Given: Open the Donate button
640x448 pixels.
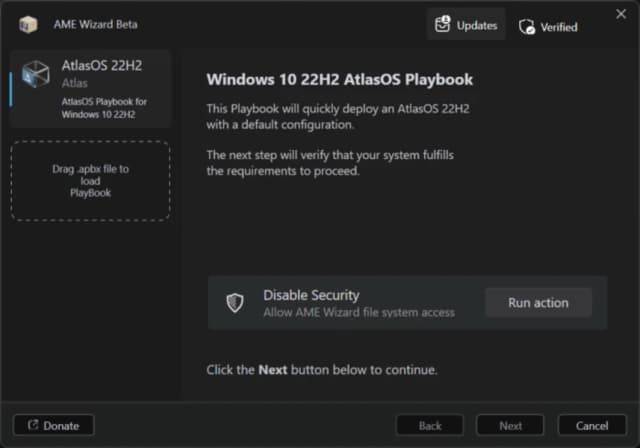Looking at the screenshot, I should pyautogui.click(x=53, y=426).
